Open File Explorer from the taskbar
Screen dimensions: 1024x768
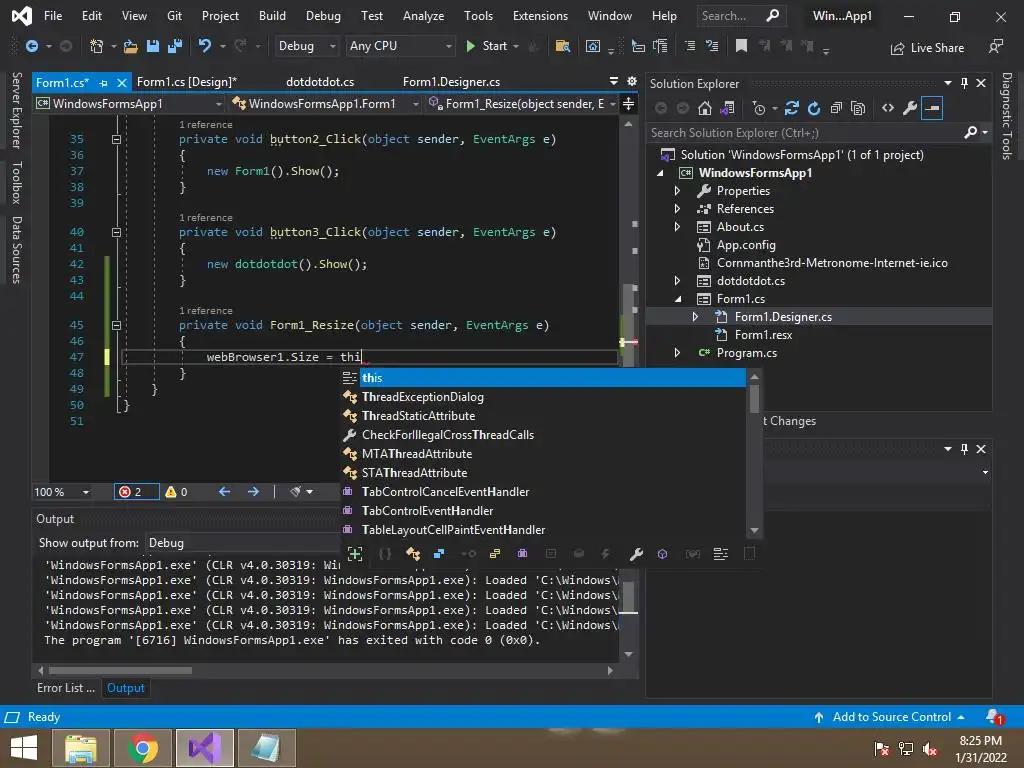click(x=81, y=748)
